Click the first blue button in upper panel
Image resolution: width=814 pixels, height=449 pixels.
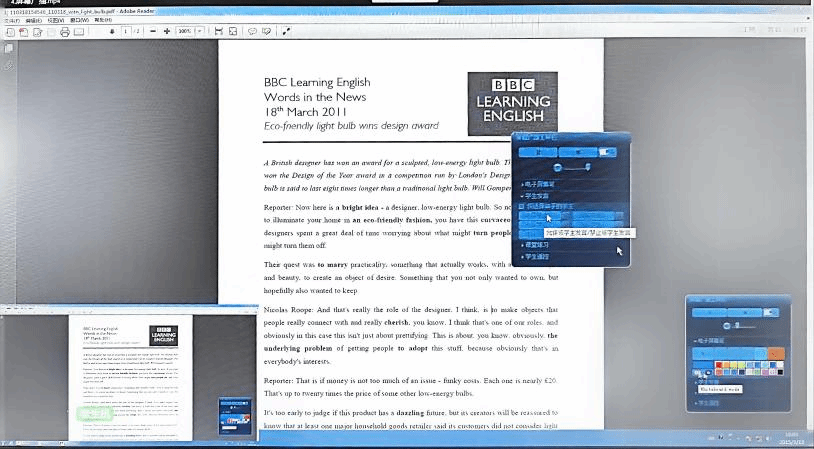[x=537, y=150]
